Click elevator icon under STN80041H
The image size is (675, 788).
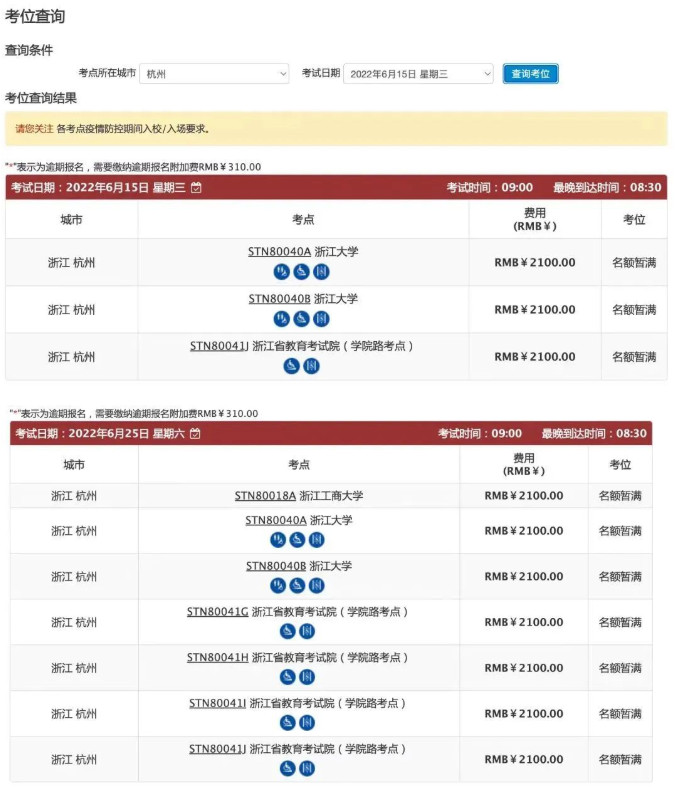click(x=307, y=677)
